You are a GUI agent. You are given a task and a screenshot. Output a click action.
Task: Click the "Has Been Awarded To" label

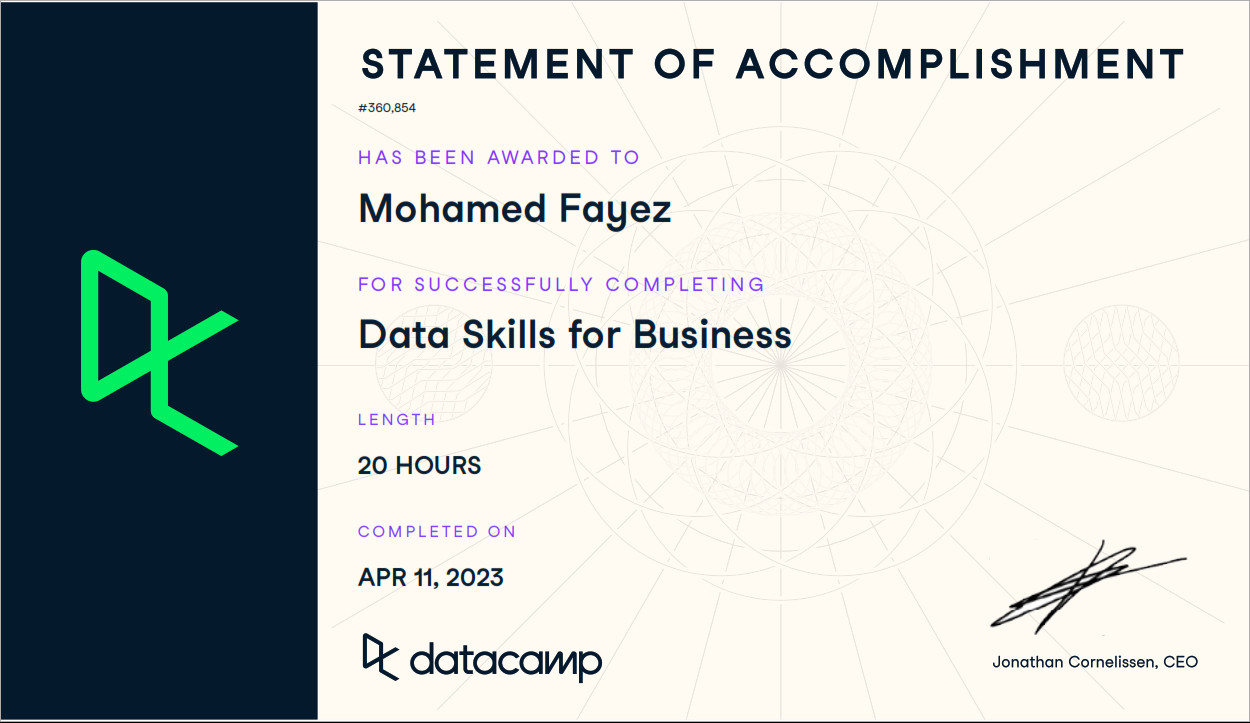tap(499, 157)
